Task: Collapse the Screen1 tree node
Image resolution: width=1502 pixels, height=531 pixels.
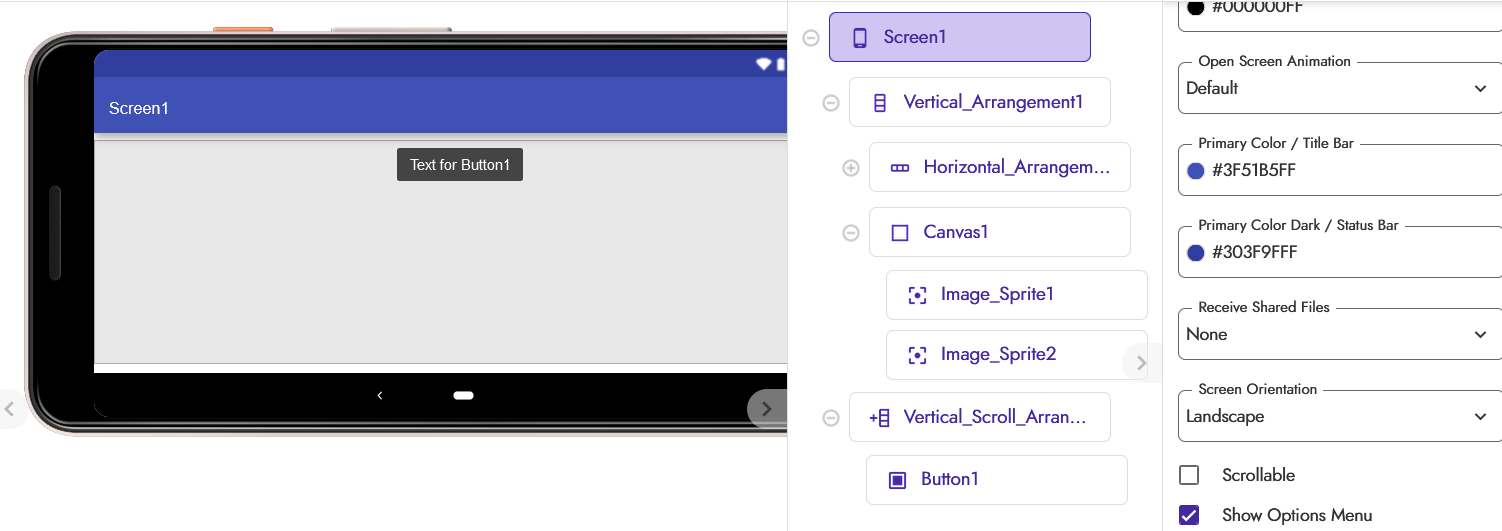Action: tap(811, 38)
